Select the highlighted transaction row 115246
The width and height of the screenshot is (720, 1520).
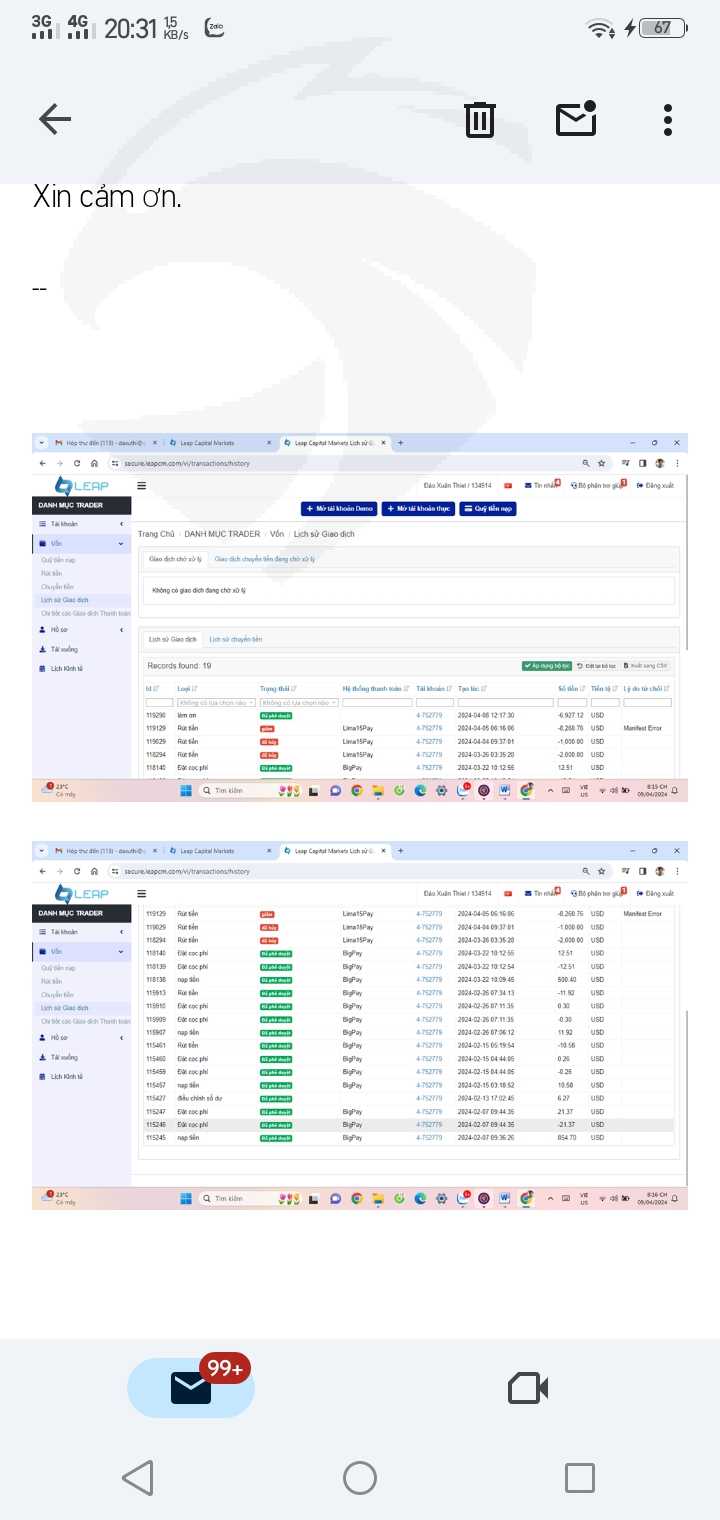[400, 1124]
